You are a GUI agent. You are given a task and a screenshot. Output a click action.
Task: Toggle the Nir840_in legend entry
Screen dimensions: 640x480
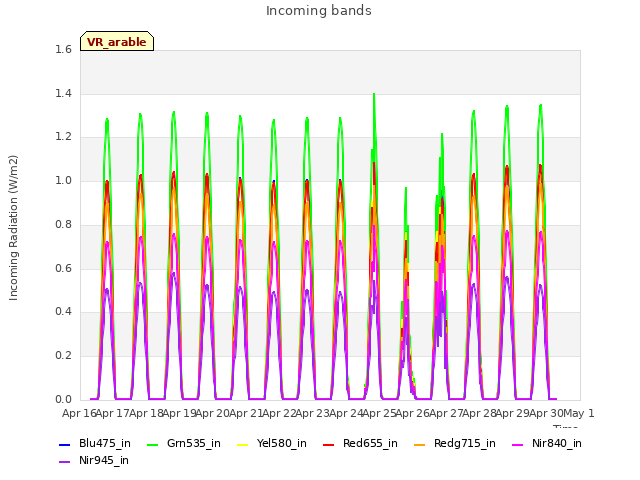pyautogui.click(x=547, y=443)
